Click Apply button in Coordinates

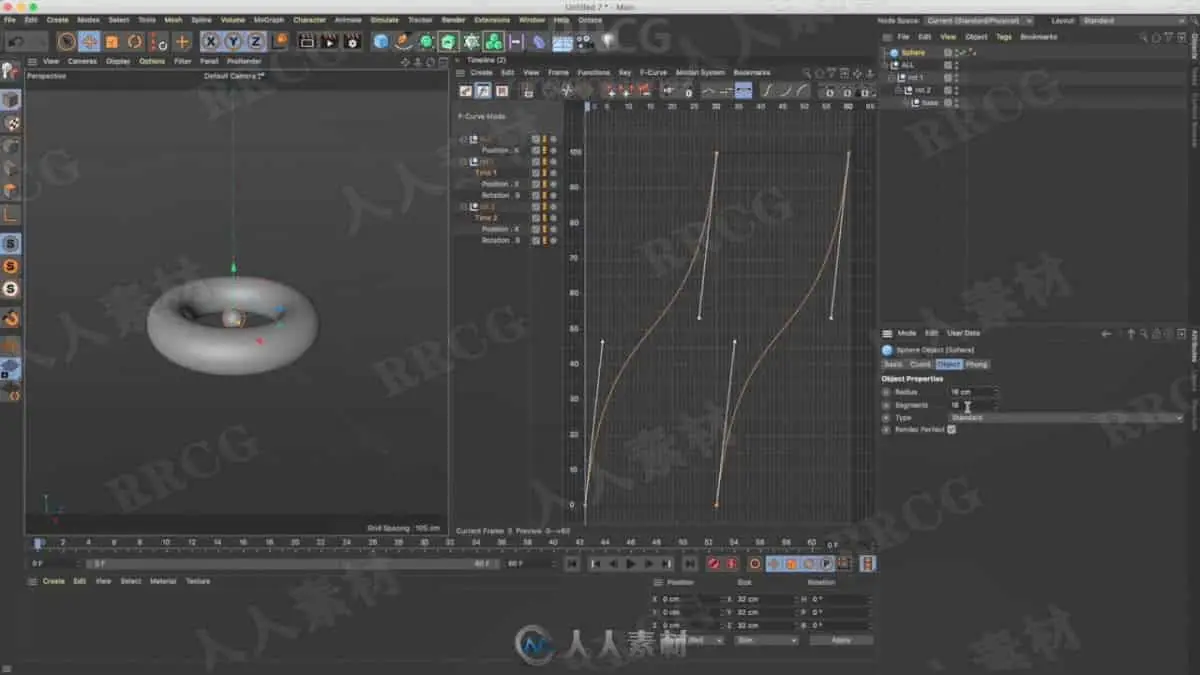(x=840, y=640)
